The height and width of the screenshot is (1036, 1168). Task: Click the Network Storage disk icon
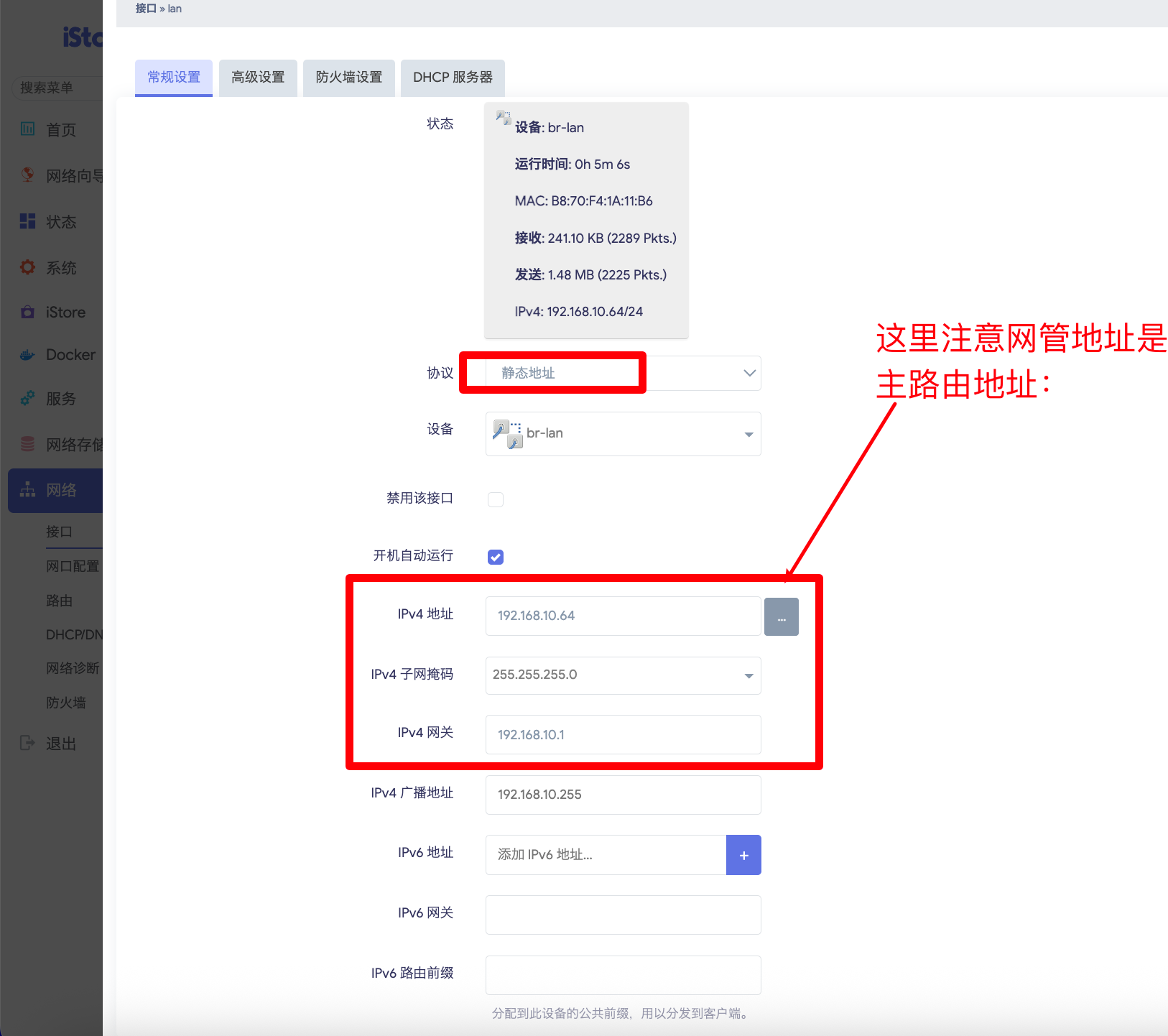(27, 444)
